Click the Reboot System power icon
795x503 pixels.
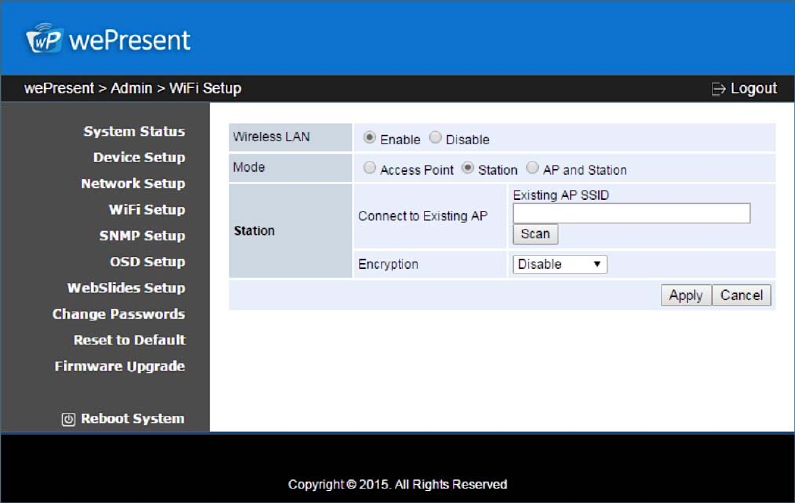[68, 419]
